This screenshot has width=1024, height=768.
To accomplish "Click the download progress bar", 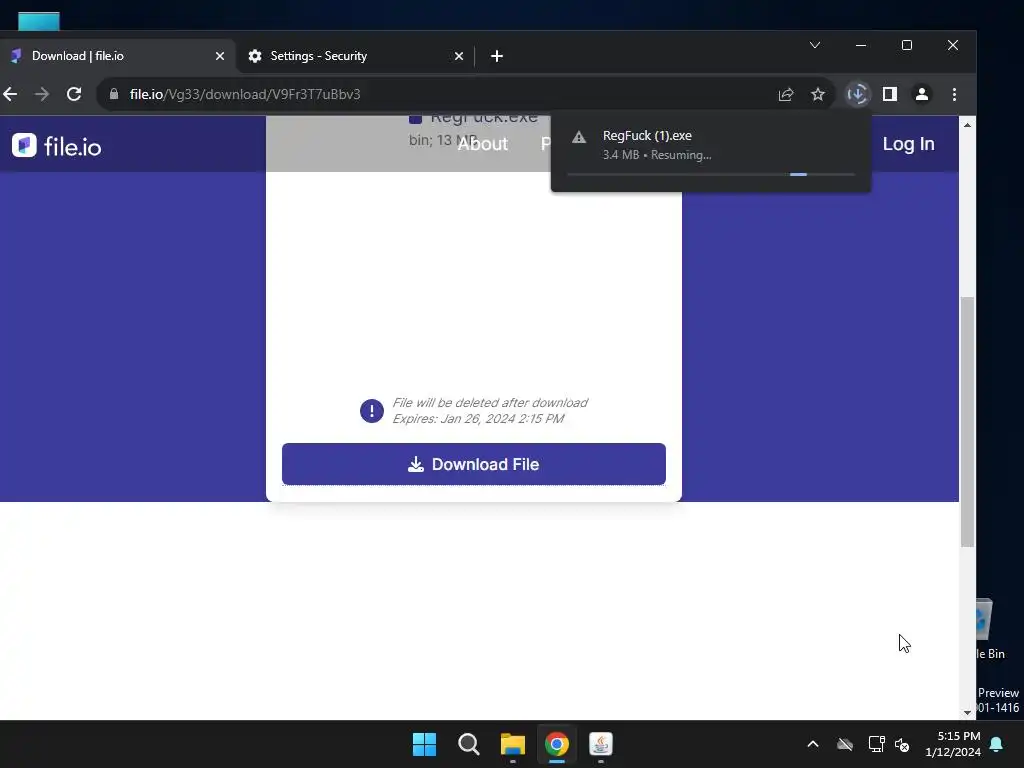I will point(711,174).
